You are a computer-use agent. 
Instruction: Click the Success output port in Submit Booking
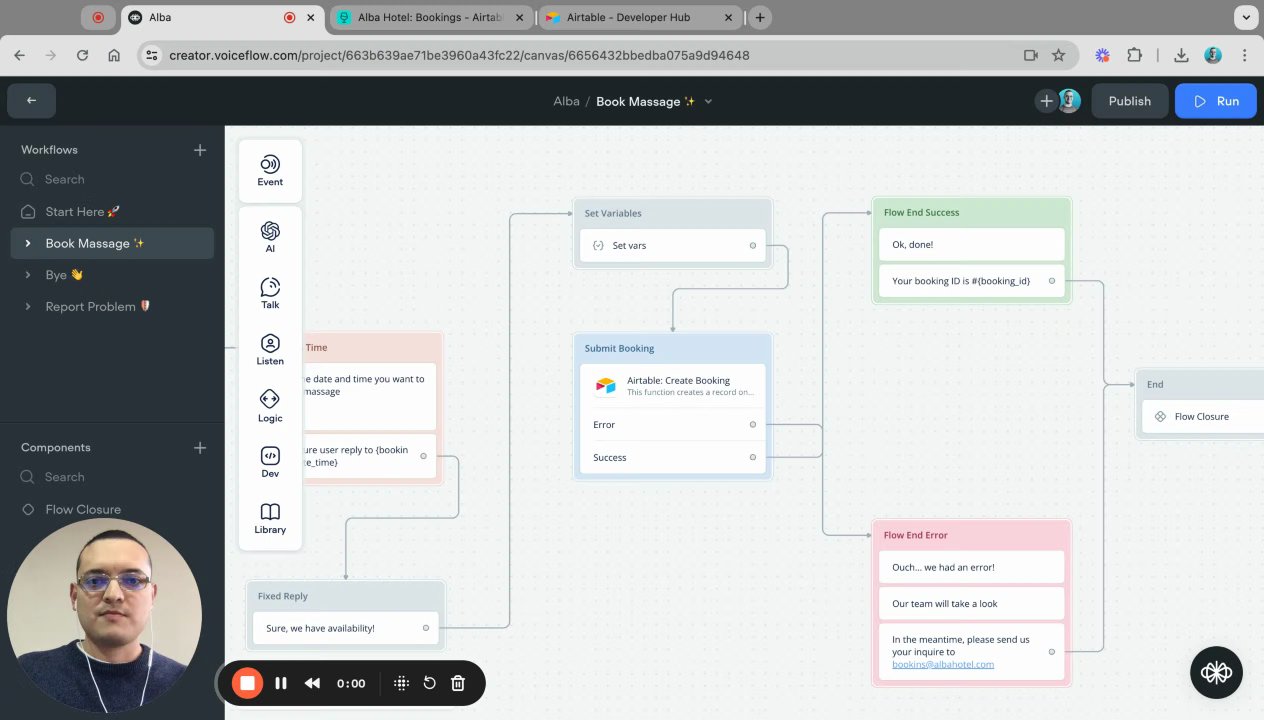click(x=752, y=457)
